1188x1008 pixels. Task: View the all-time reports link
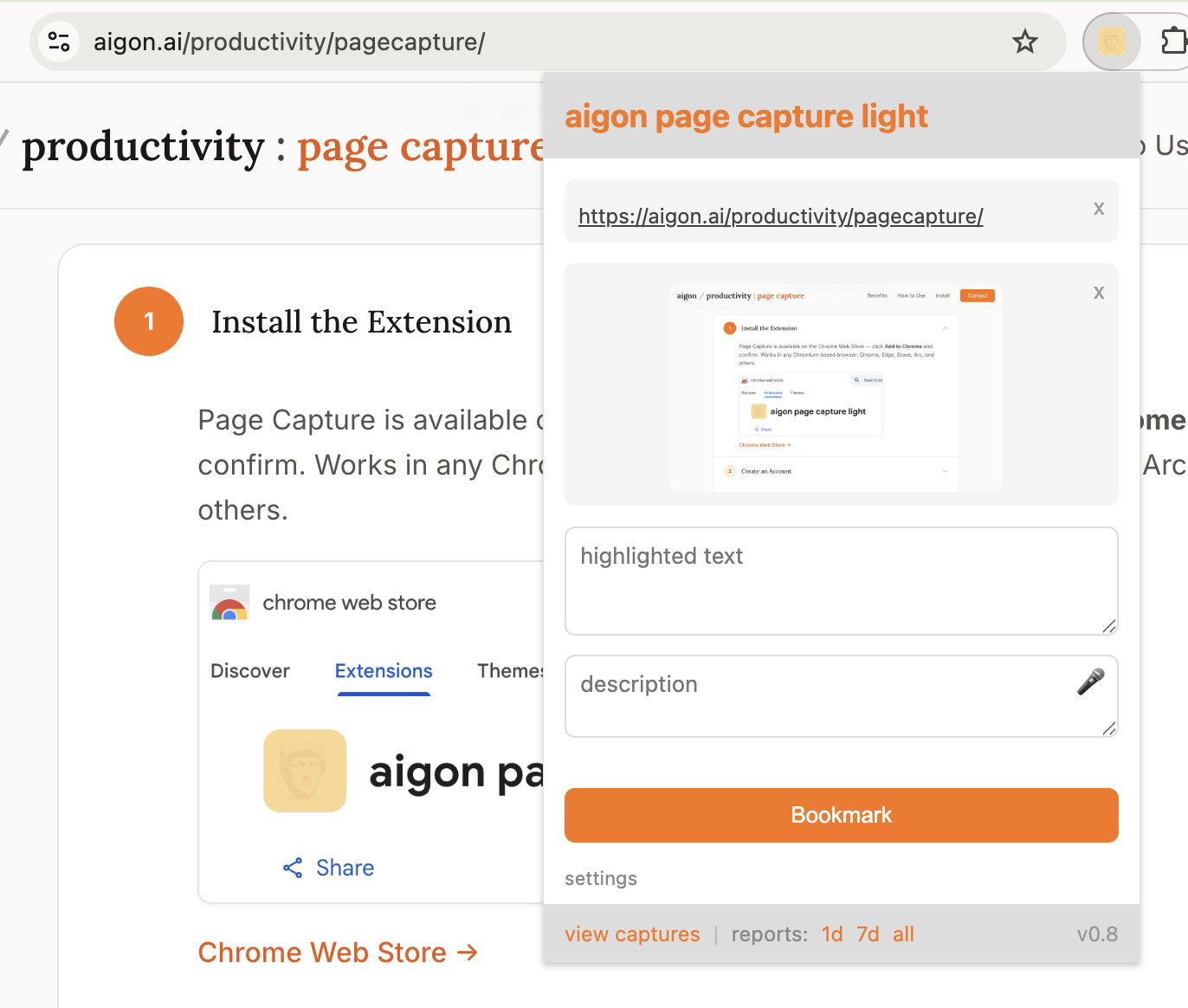[x=903, y=934]
